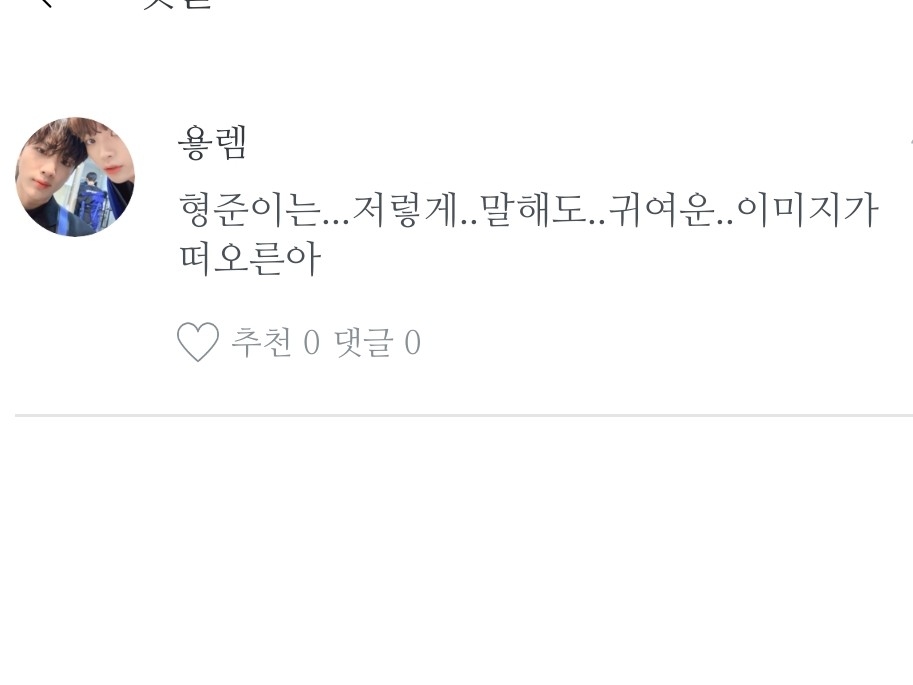Select the cut-off page title at top
Viewport: 913px width, 685px height.
(x=176, y=3)
